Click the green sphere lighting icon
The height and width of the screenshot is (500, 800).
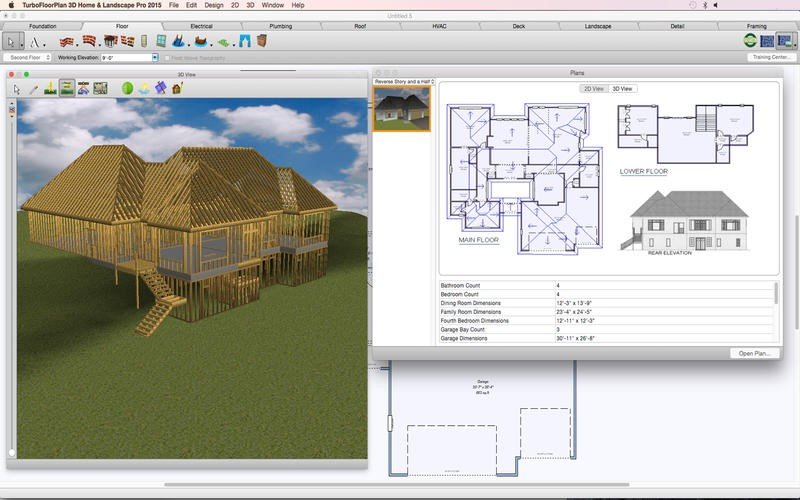coord(128,88)
